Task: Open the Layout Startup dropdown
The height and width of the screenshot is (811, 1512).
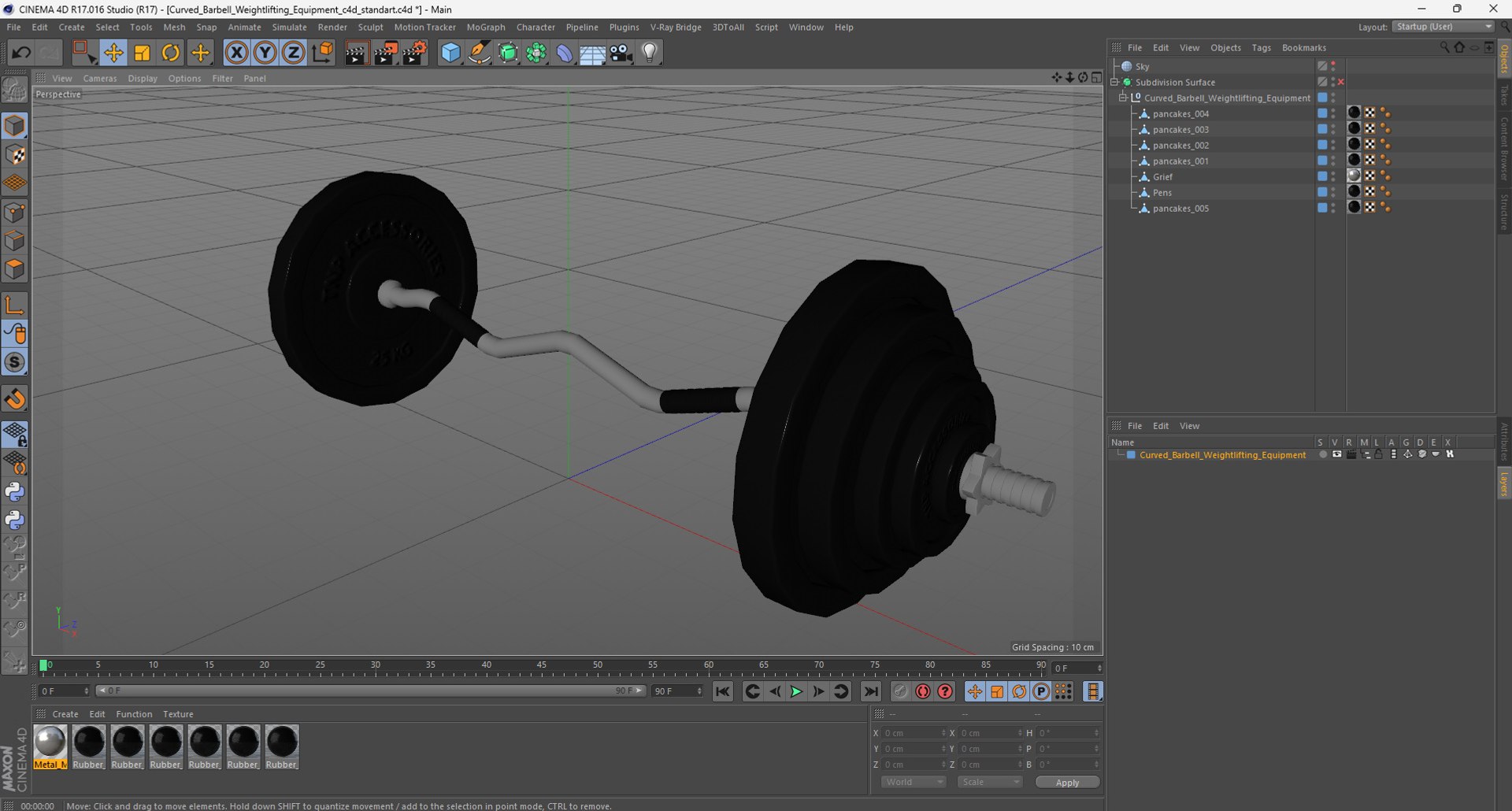Action: [1443, 27]
